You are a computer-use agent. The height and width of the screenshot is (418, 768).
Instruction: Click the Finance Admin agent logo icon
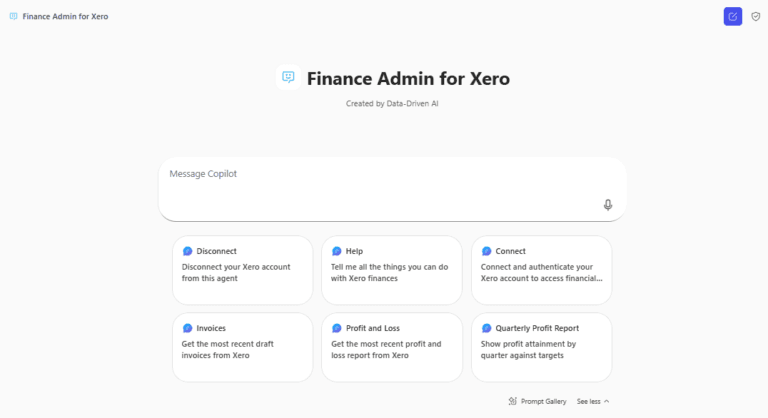click(x=289, y=78)
